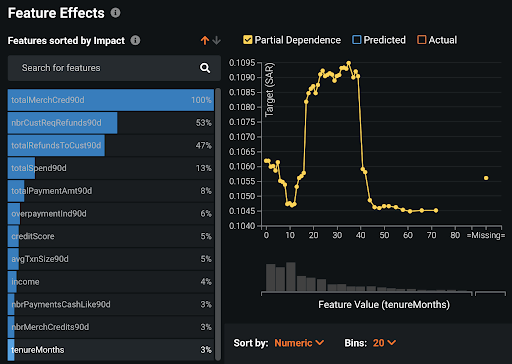Click the Target (SAR) axis title
This screenshot has width=512, height=364.
pos(269,90)
